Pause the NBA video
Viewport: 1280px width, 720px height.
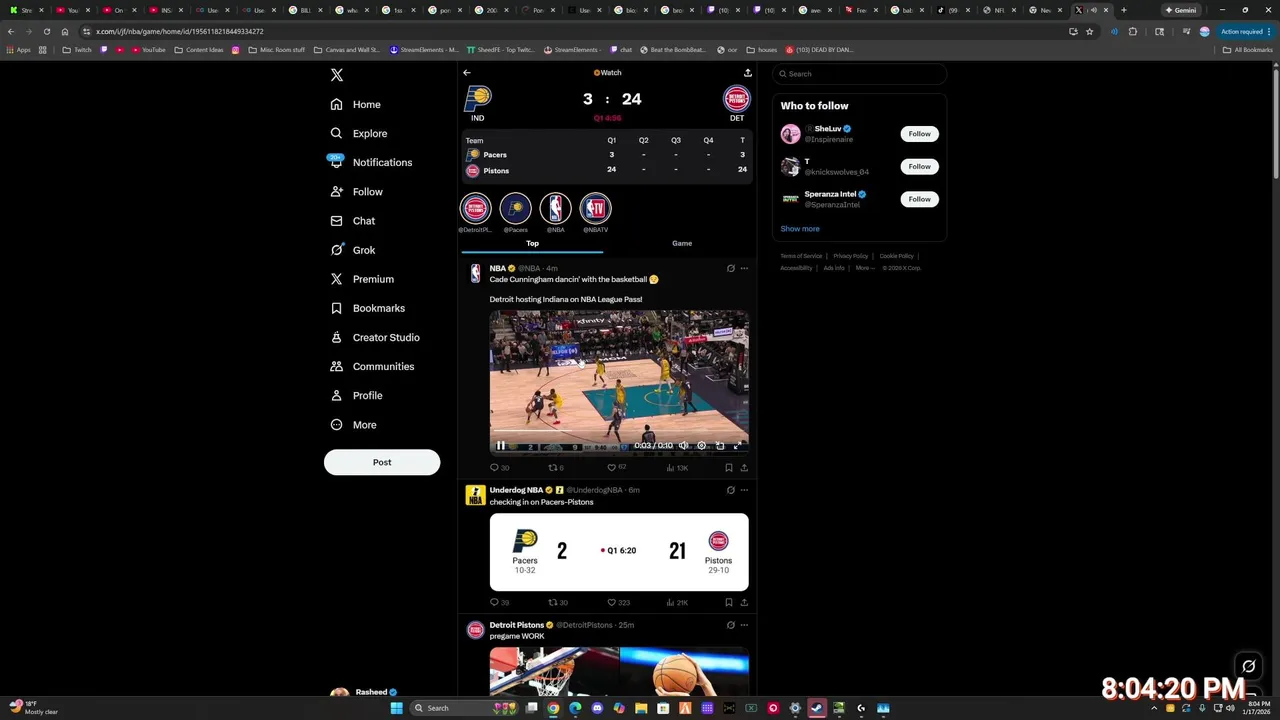point(501,446)
